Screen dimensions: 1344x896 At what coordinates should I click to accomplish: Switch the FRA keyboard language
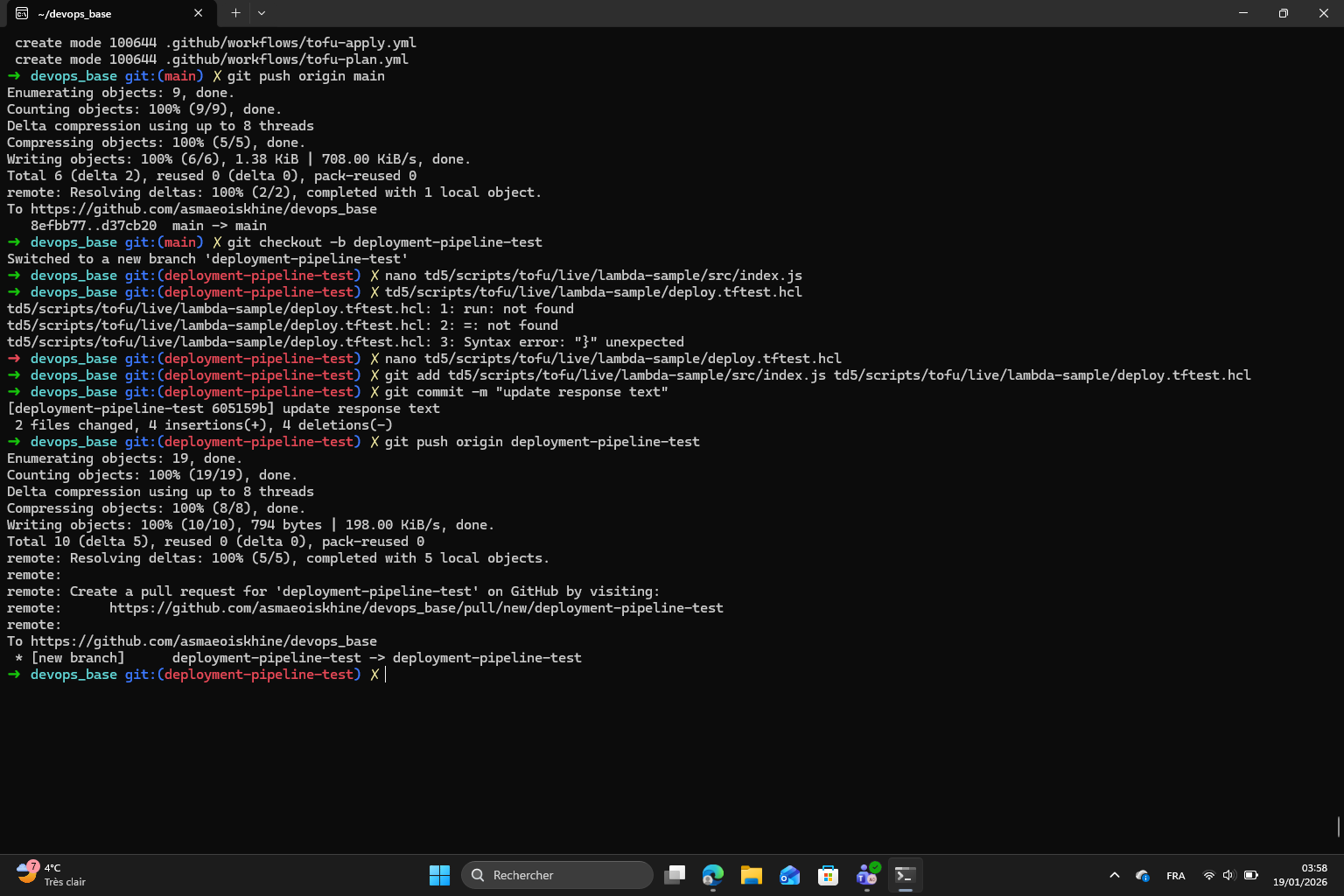coord(1176,875)
